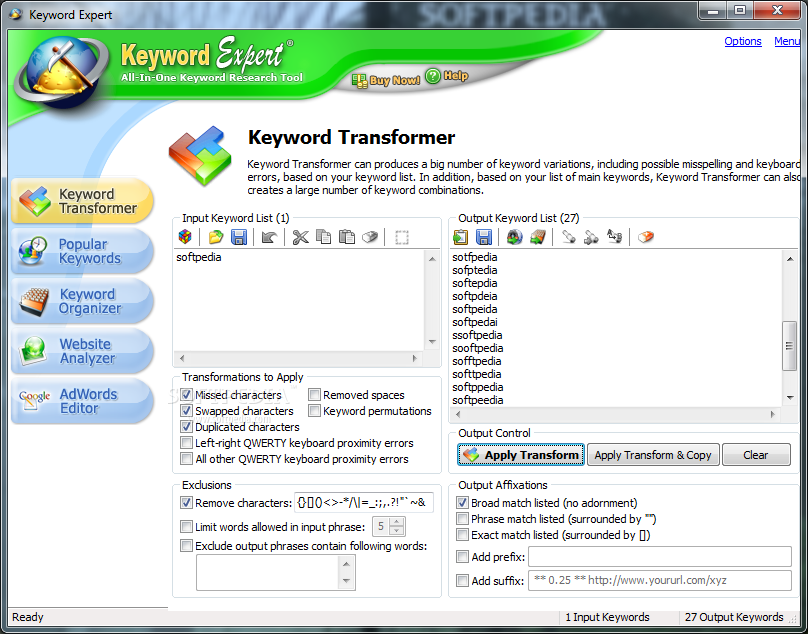The height and width of the screenshot is (634, 808).
Task: Enable Add prefix checkbox
Action: (463, 557)
